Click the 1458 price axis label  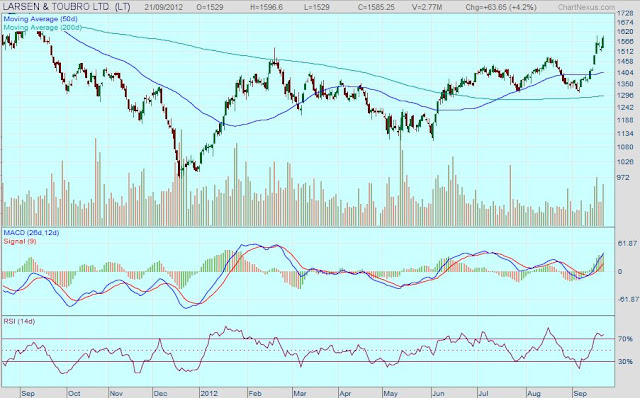[x=625, y=62]
